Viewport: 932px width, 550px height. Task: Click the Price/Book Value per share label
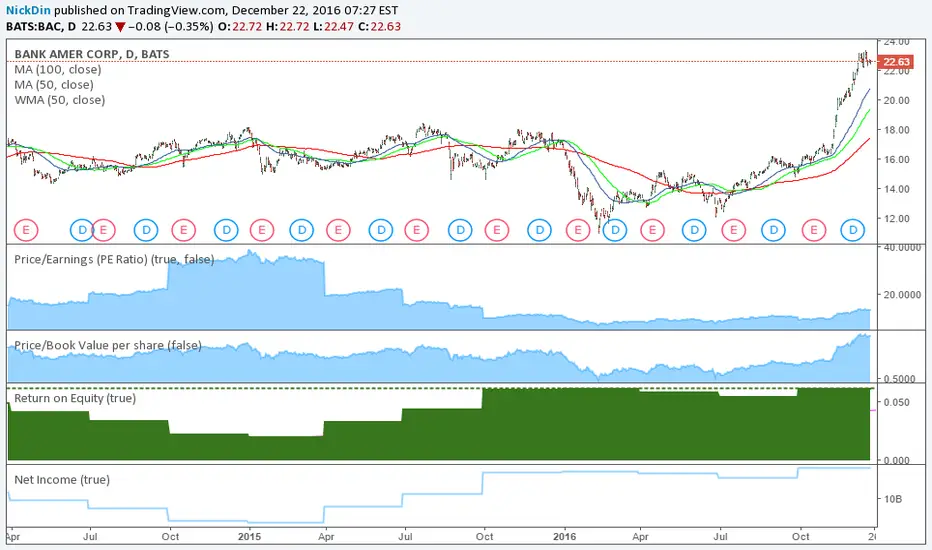coord(108,345)
